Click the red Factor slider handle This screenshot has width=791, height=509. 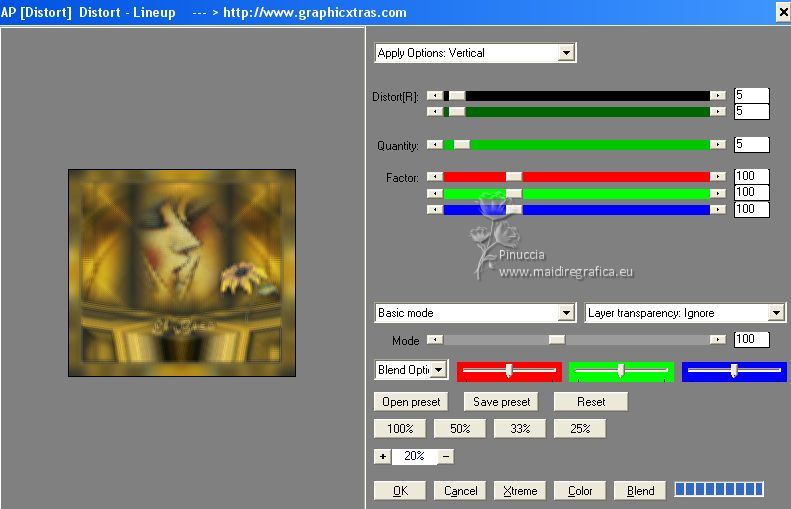514,177
